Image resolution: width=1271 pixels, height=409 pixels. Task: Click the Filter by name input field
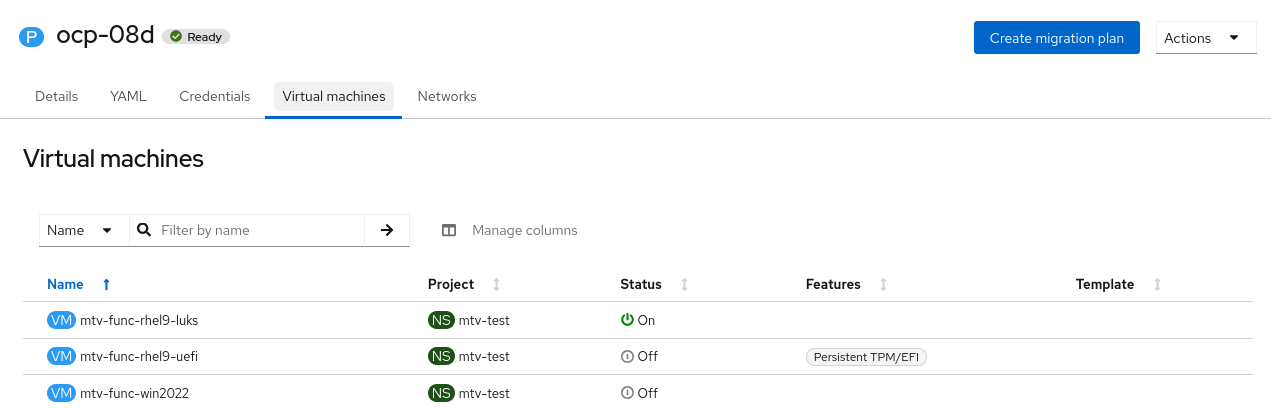pos(258,230)
